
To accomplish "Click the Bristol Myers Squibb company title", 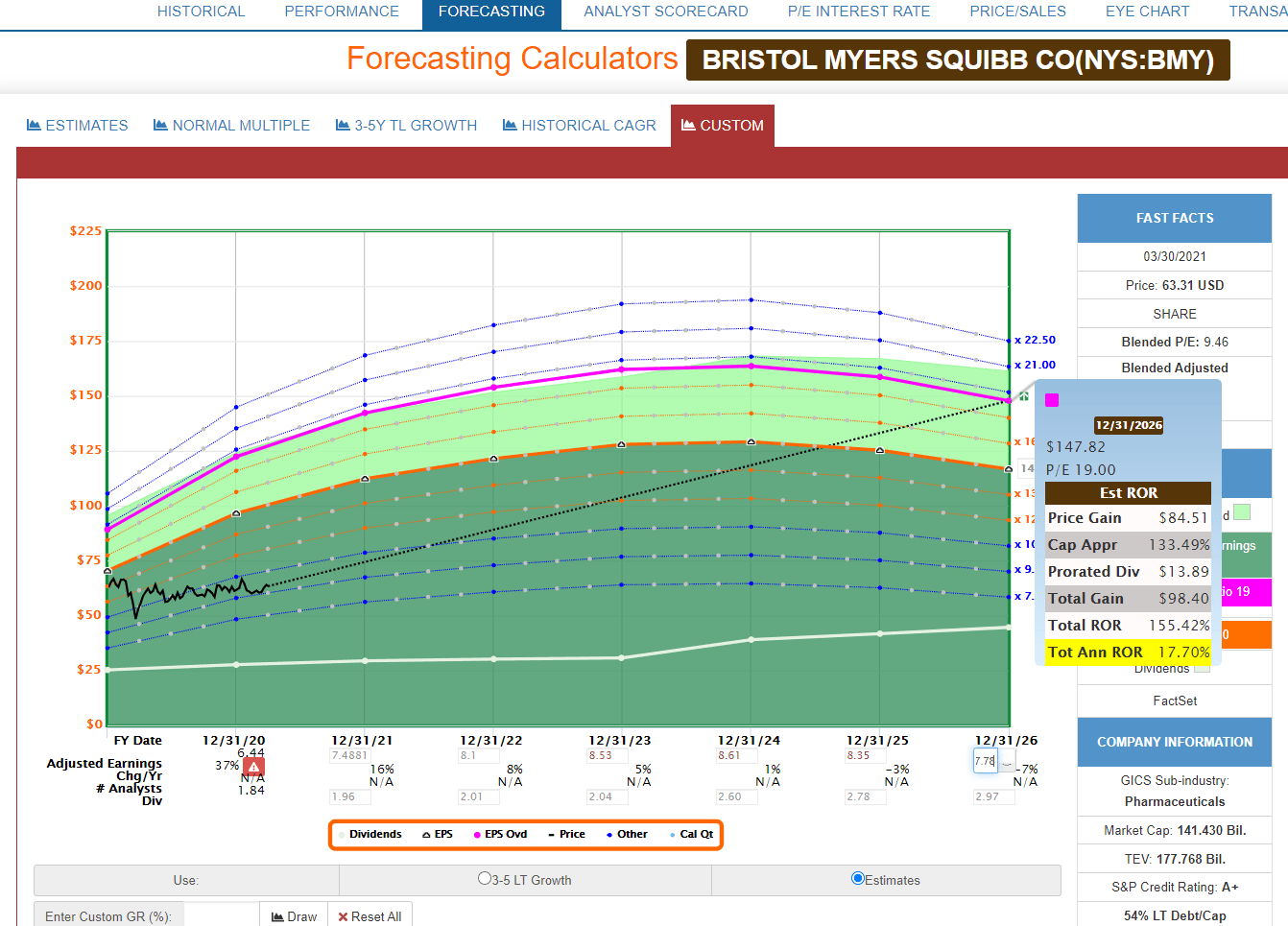I will click(958, 60).
